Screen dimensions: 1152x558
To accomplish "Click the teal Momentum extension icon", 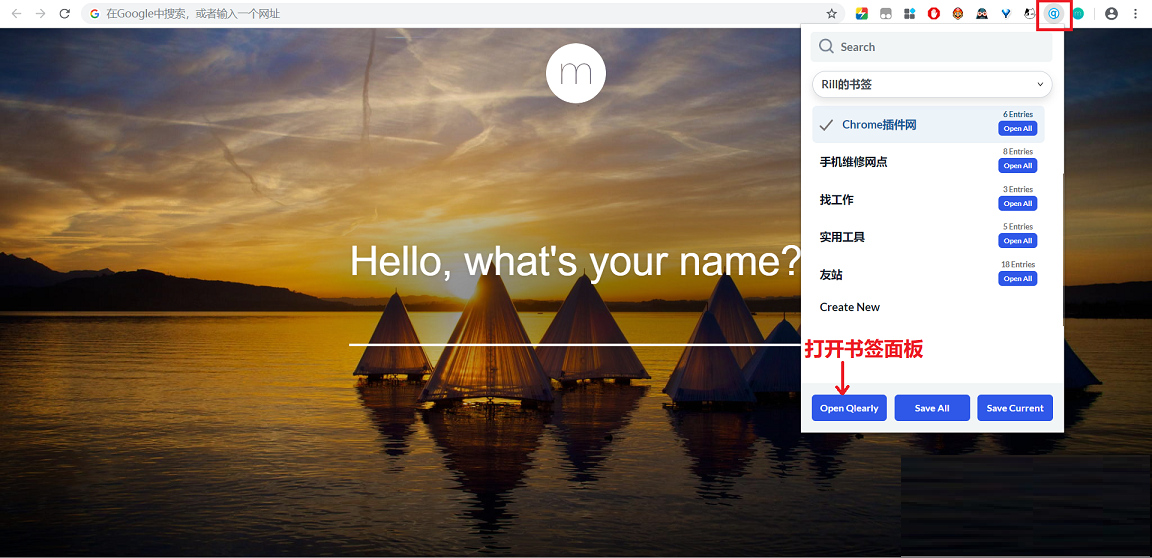I will (1078, 14).
